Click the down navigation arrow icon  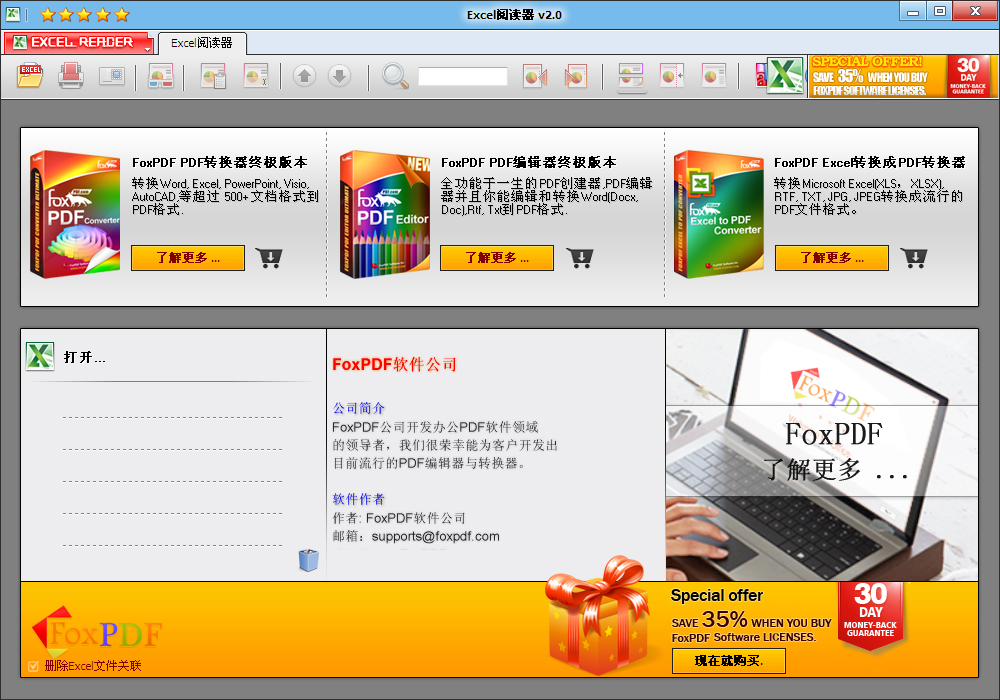(339, 76)
